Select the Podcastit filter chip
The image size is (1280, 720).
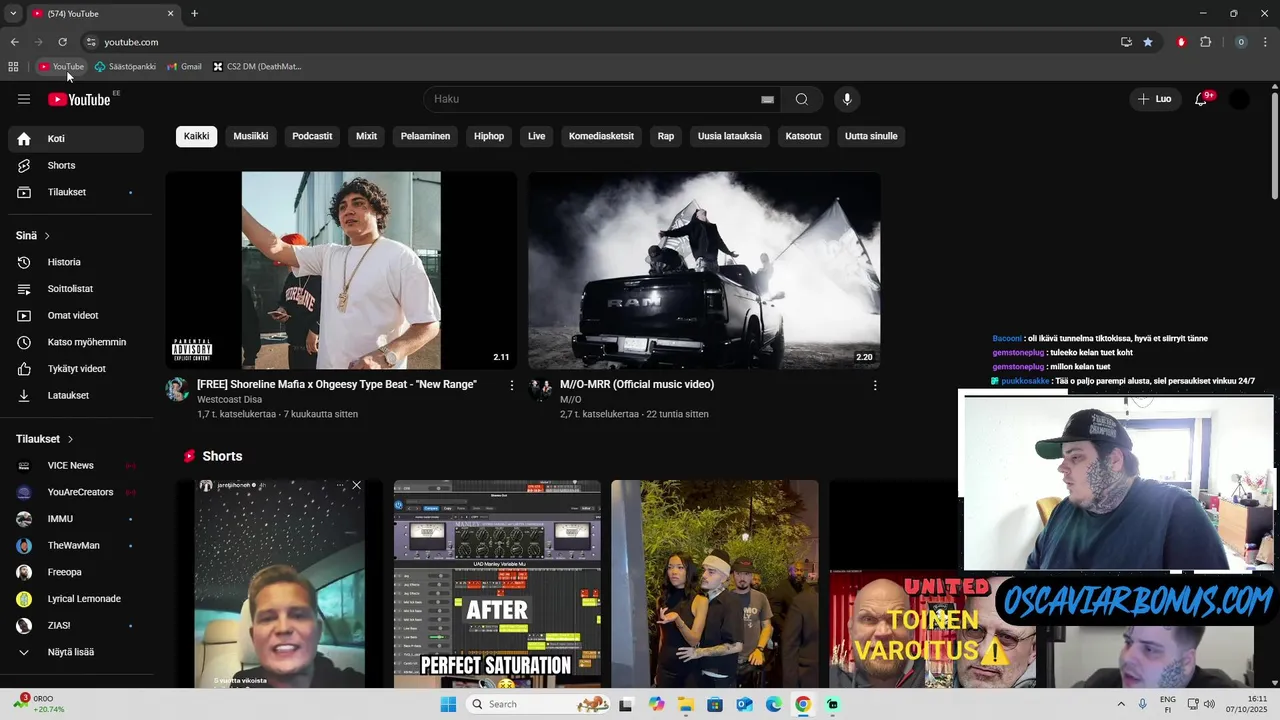point(312,136)
